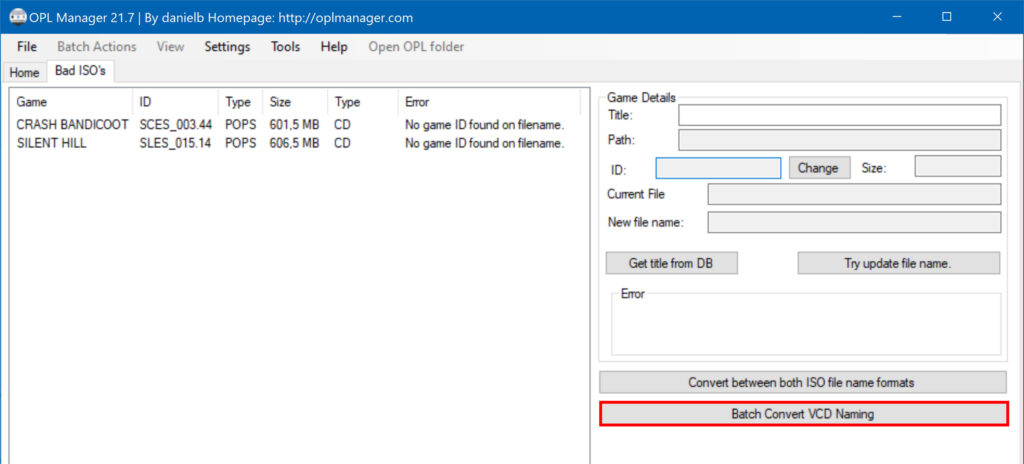1024x464 pixels.
Task: Select the Bad ISO's tab
Action: click(80, 71)
